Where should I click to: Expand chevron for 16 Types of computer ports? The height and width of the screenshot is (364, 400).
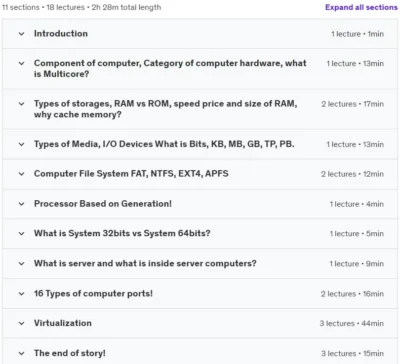pos(21,294)
